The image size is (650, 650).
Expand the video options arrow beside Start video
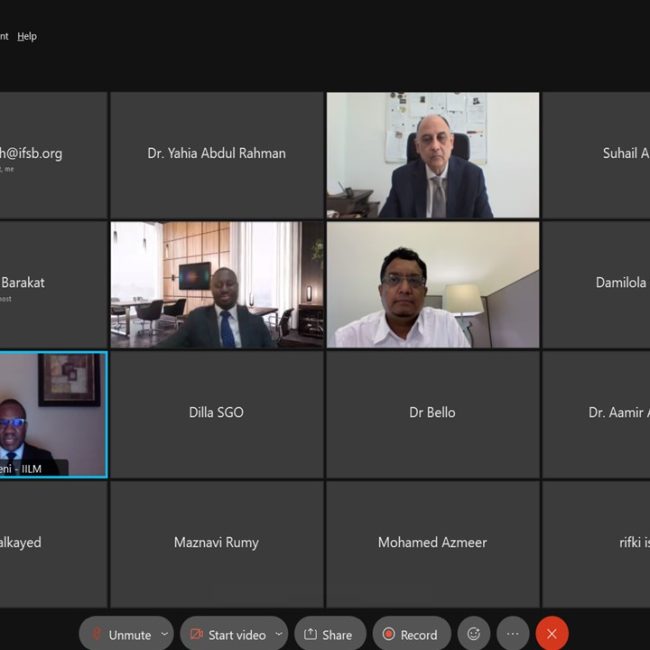click(x=279, y=634)
